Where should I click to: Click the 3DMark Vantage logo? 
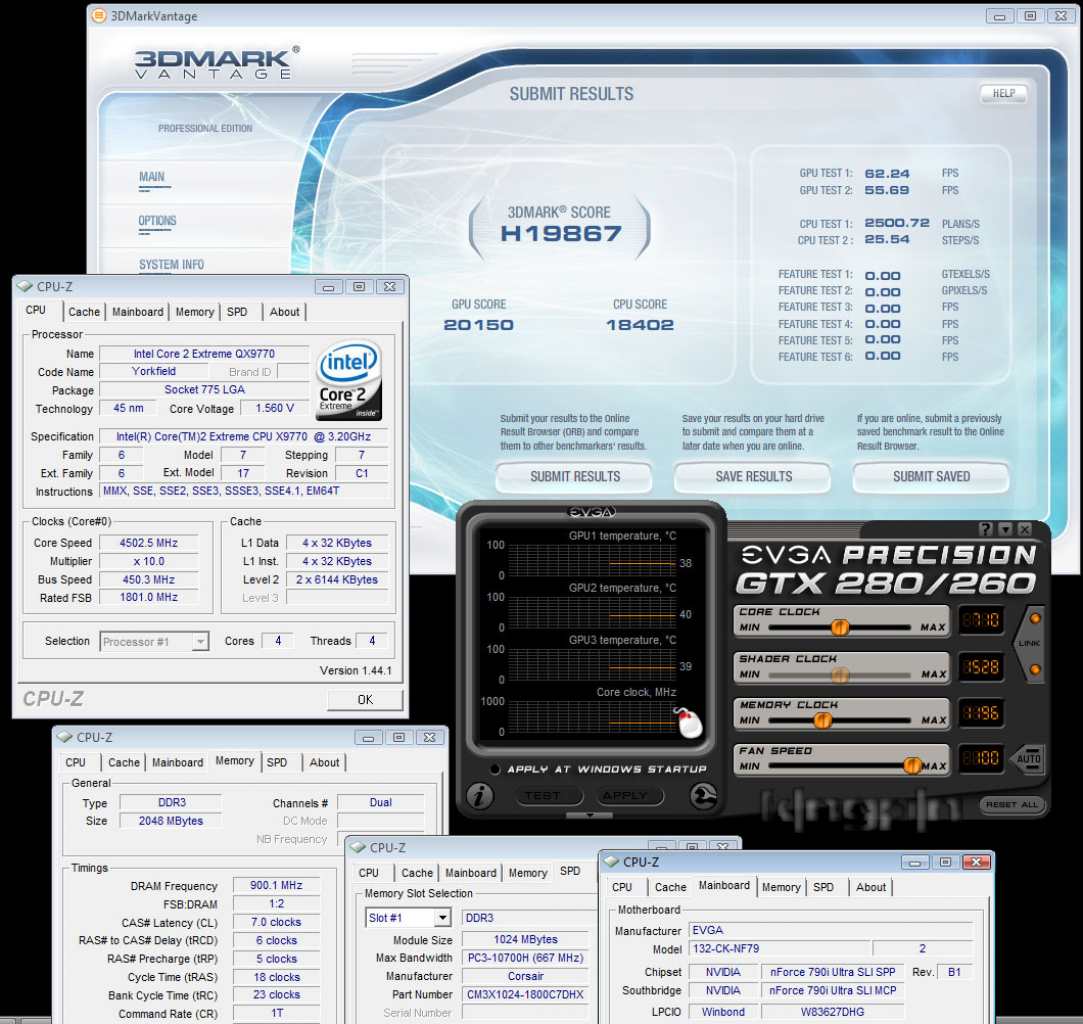pos(216,63)
